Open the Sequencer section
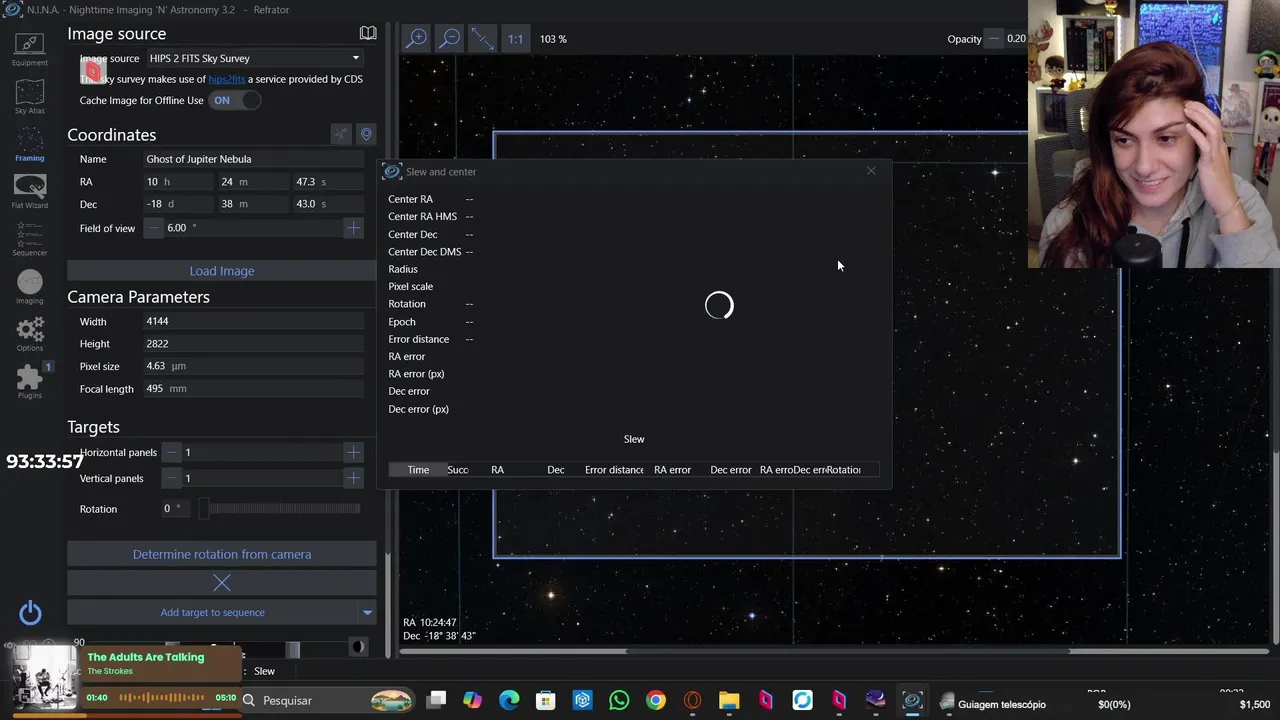Image resolution: width=1280 pixels, height=720 pixels. [x=30, y=239]
